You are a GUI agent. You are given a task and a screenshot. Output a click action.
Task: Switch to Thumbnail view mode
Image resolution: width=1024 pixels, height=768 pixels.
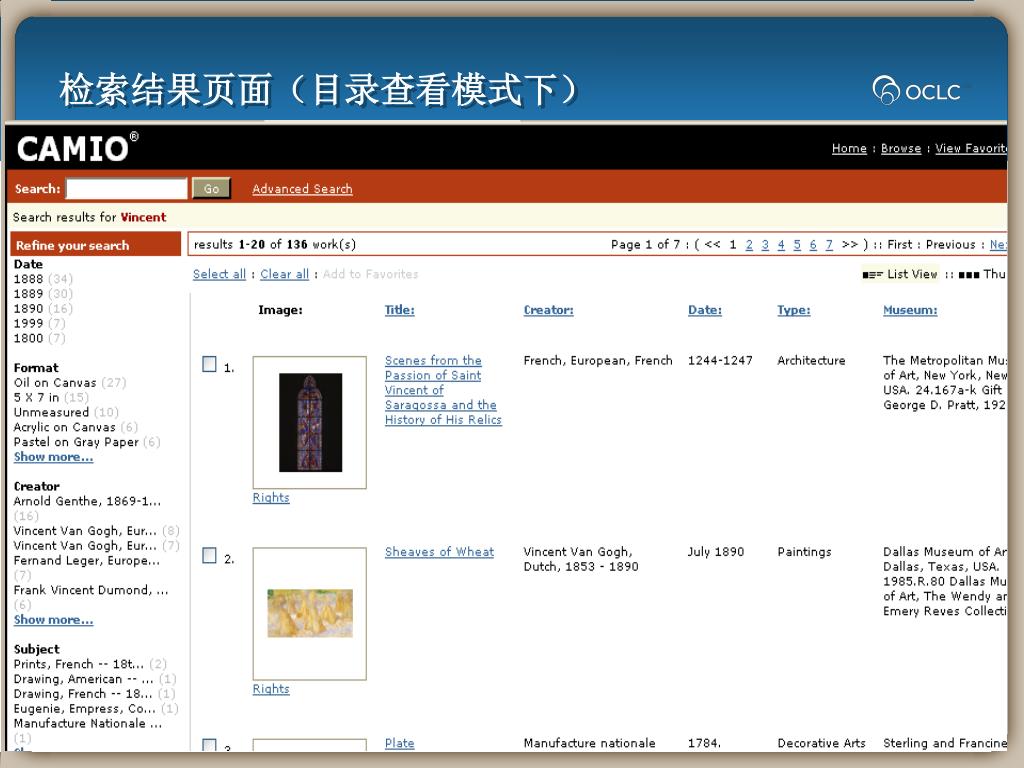tap(983, 274)
